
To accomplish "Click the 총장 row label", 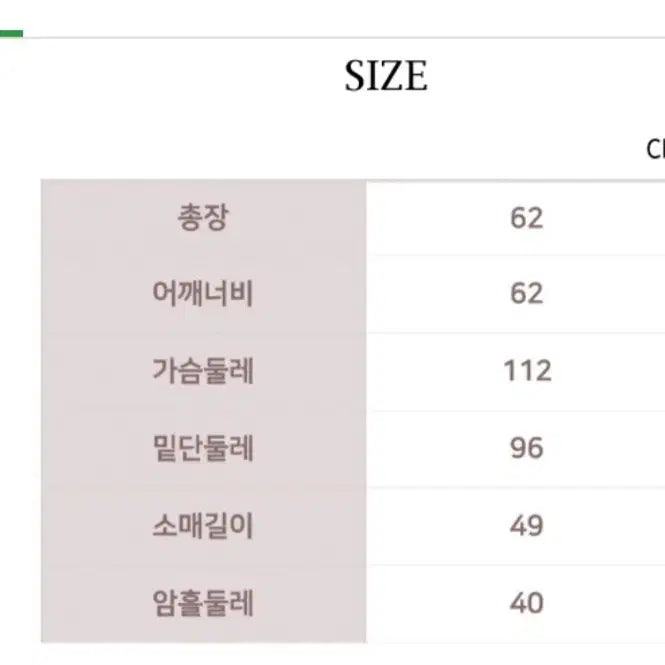I will pos(203,217).
